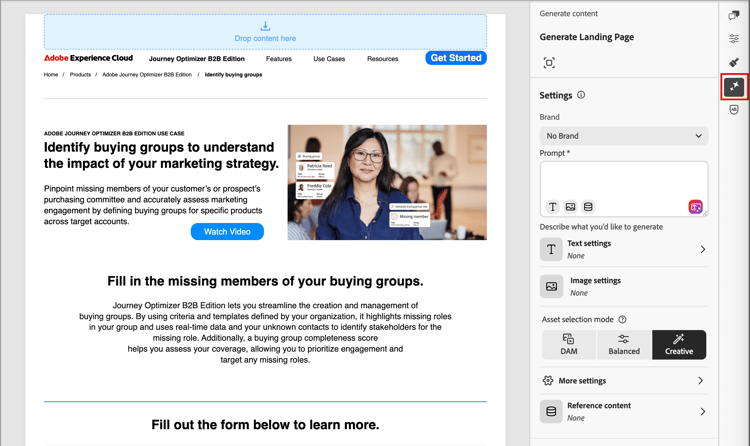Click the Asset selection mode help icon
Image resolution: width=750 pixels, height=446 pixels.
point(622,319)
